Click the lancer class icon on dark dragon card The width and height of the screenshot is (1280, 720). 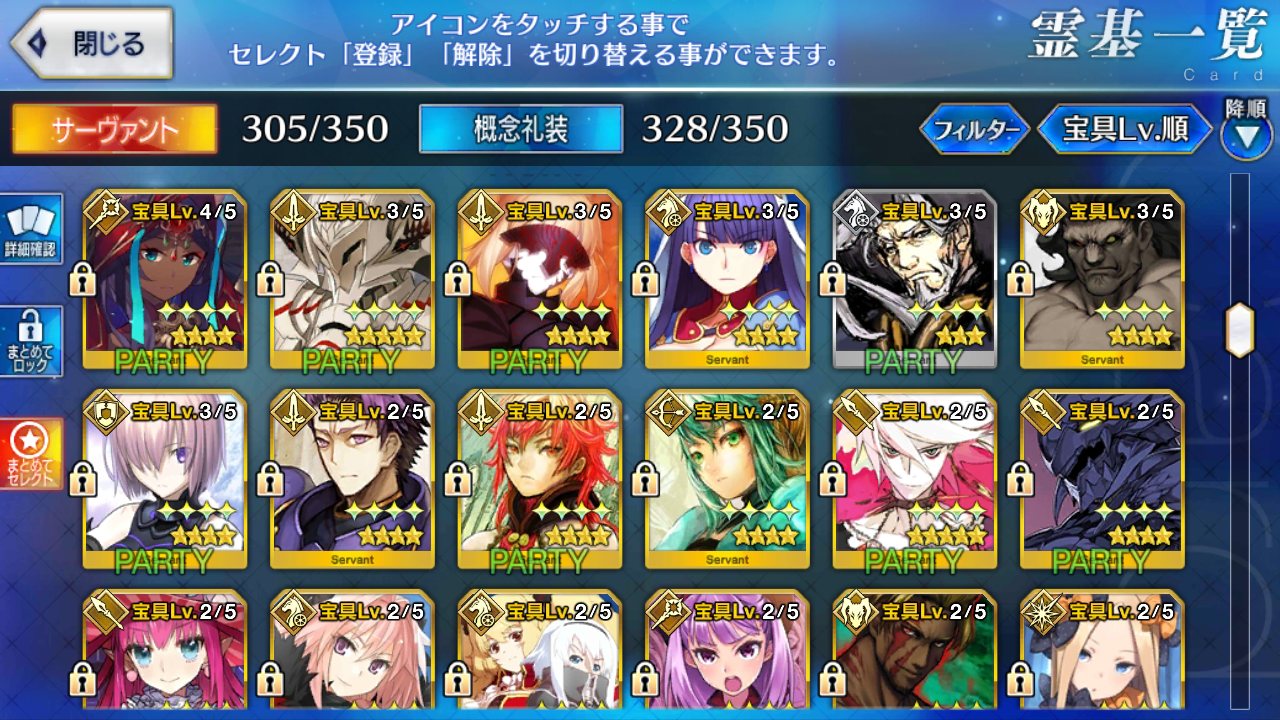pos(1040,411)
